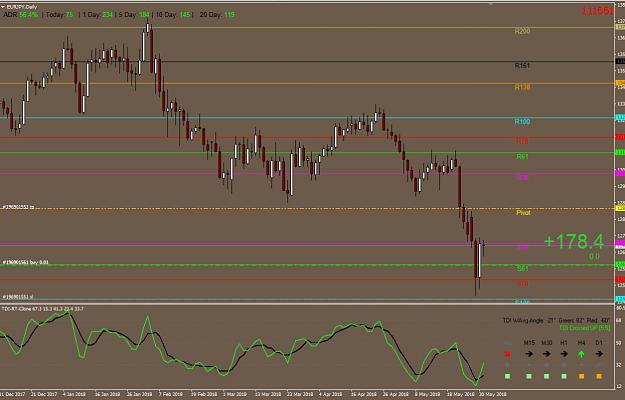The width and height of the screenshot is (625, 400).
Task: Click the '7 Feb 2018' date on time axis
Action: coord(171,394)
